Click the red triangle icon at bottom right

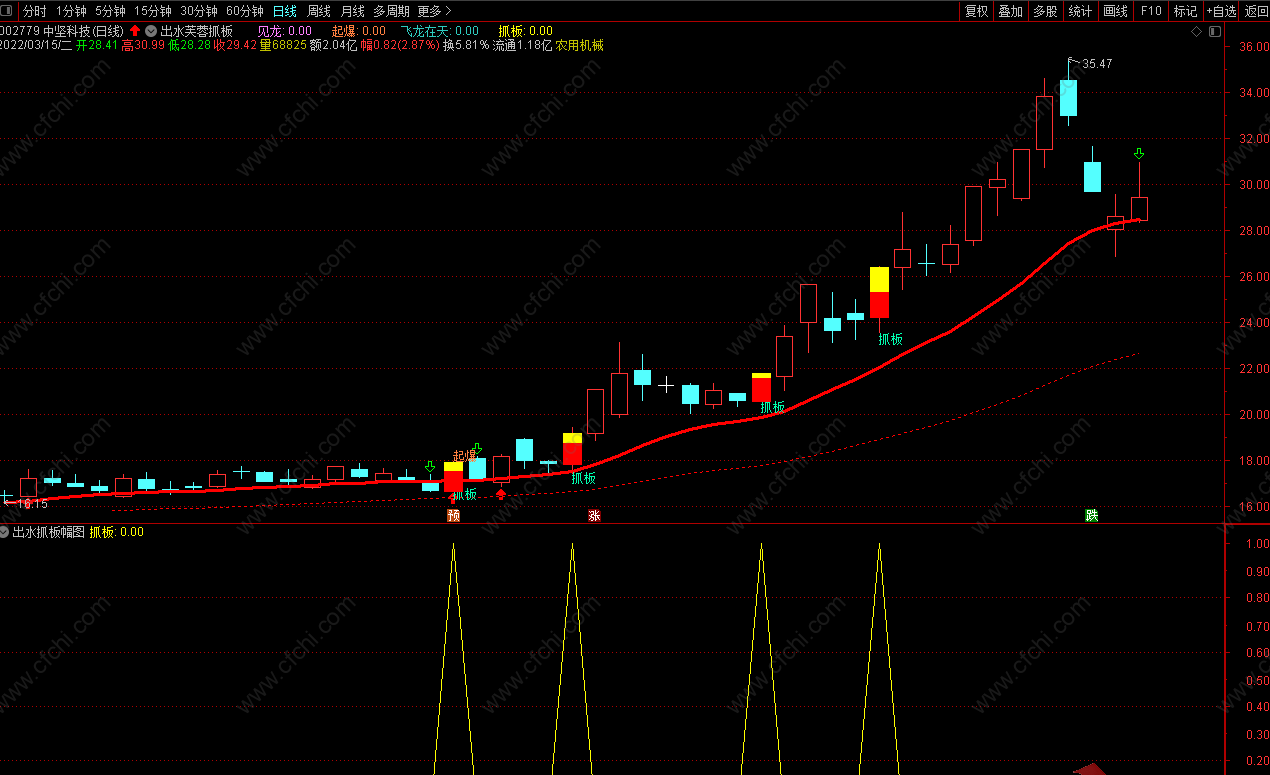[1091, 769]
